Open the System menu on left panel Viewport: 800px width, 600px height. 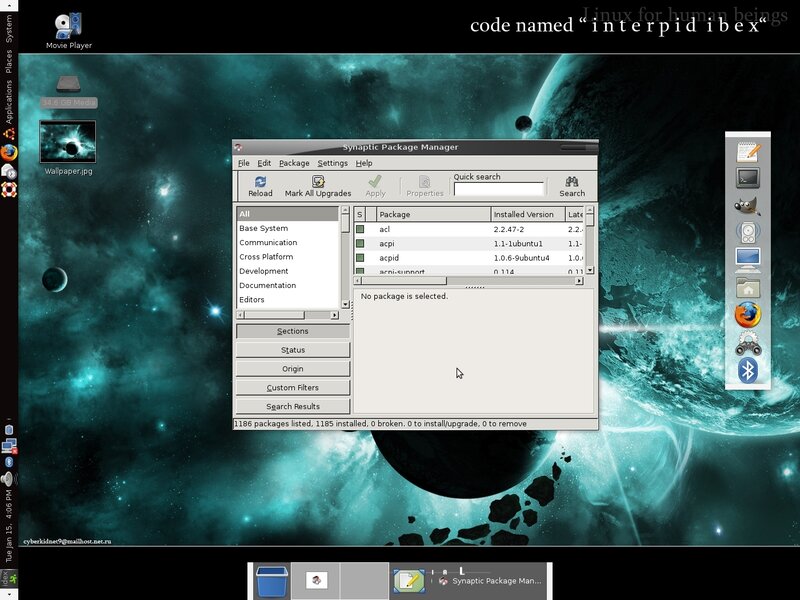[x=9, y=29]
